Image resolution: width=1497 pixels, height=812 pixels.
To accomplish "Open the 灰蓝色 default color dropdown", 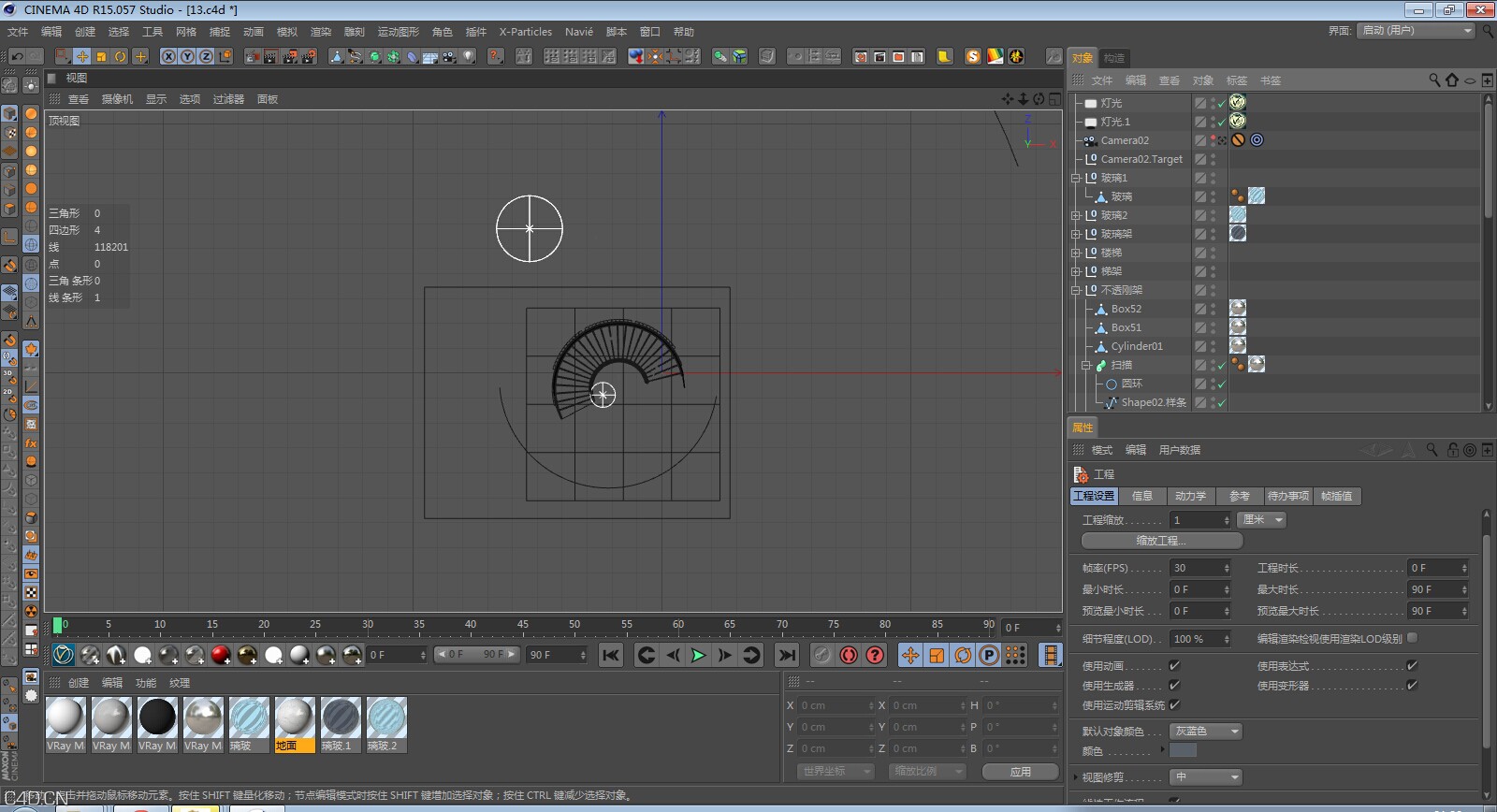I will 1207,732.
